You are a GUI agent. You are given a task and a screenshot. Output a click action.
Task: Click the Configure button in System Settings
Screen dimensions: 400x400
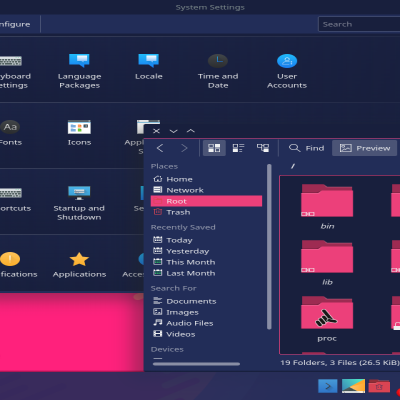15,24
